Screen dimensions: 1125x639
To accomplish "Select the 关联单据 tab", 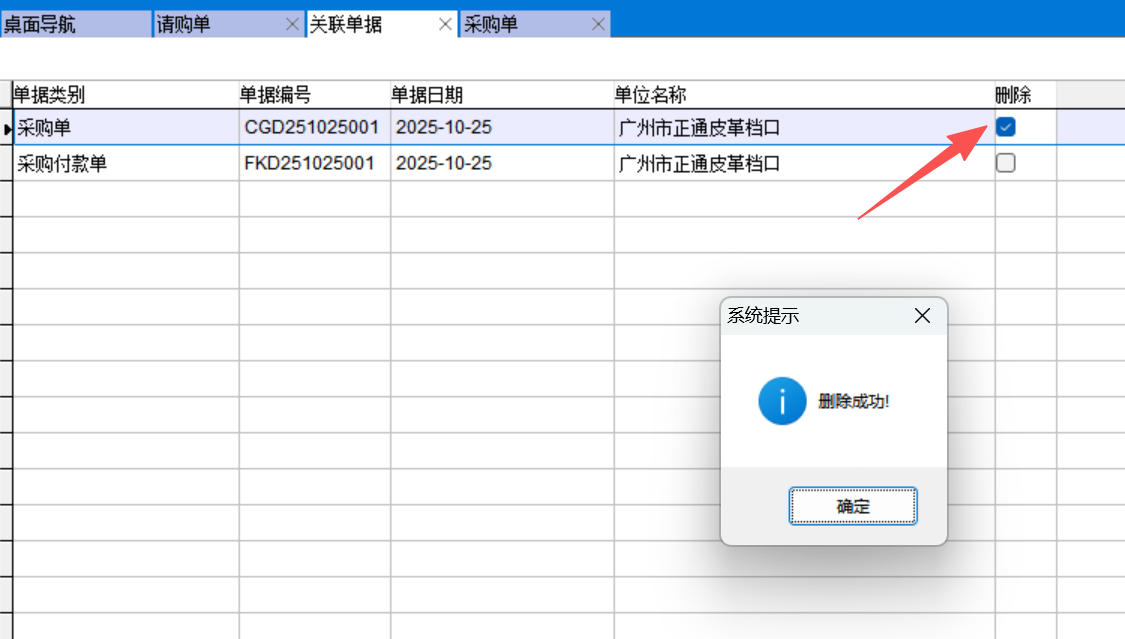I will [x=346, y=25].
